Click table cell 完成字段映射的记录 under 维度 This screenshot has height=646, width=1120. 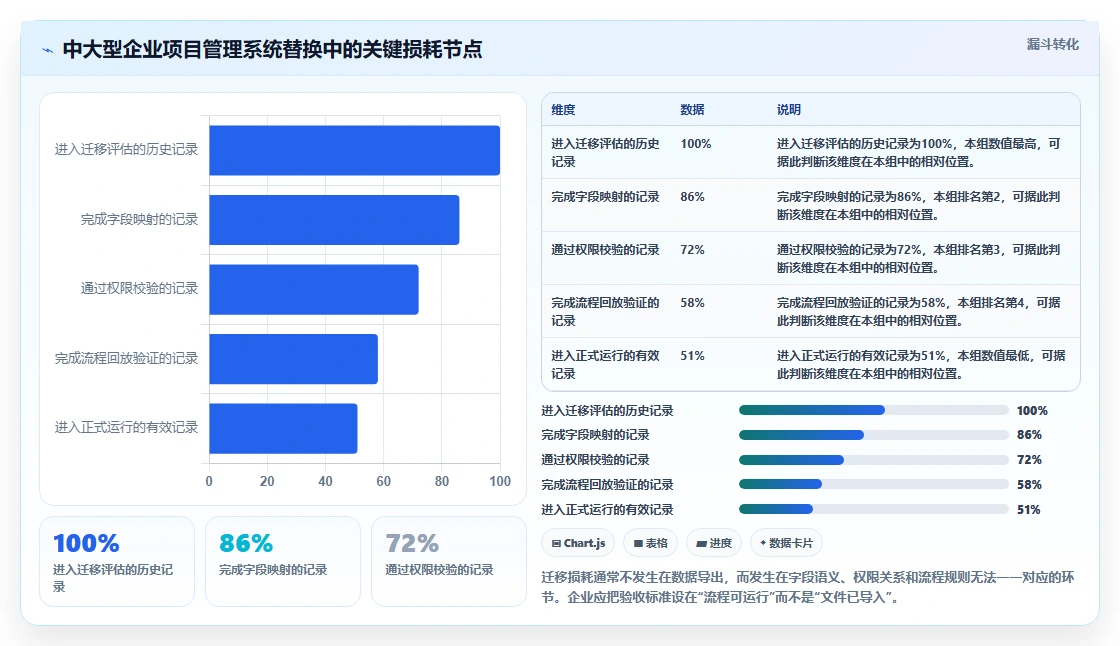click(605, 197)
